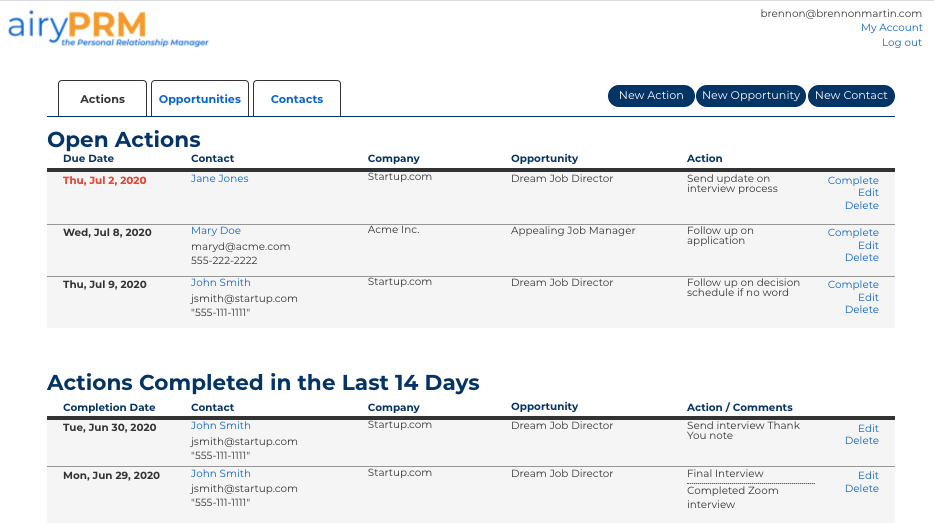934x523 pixels.
Task: Delete the completed Final Interview action
Action: (x=861, y=489)
